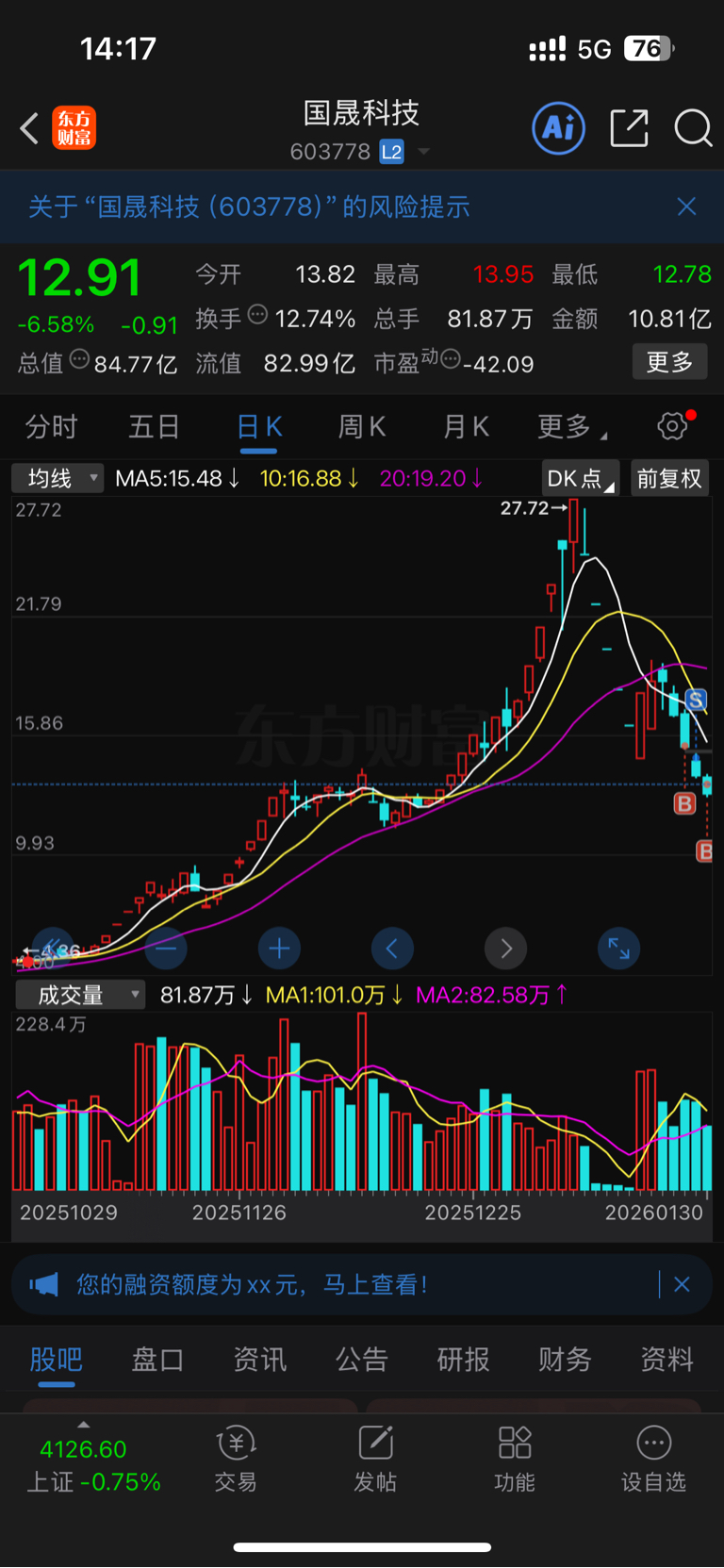Select the 公告 tab
The width and height of the screenshot is (724, 1568).
[362, 1359]
